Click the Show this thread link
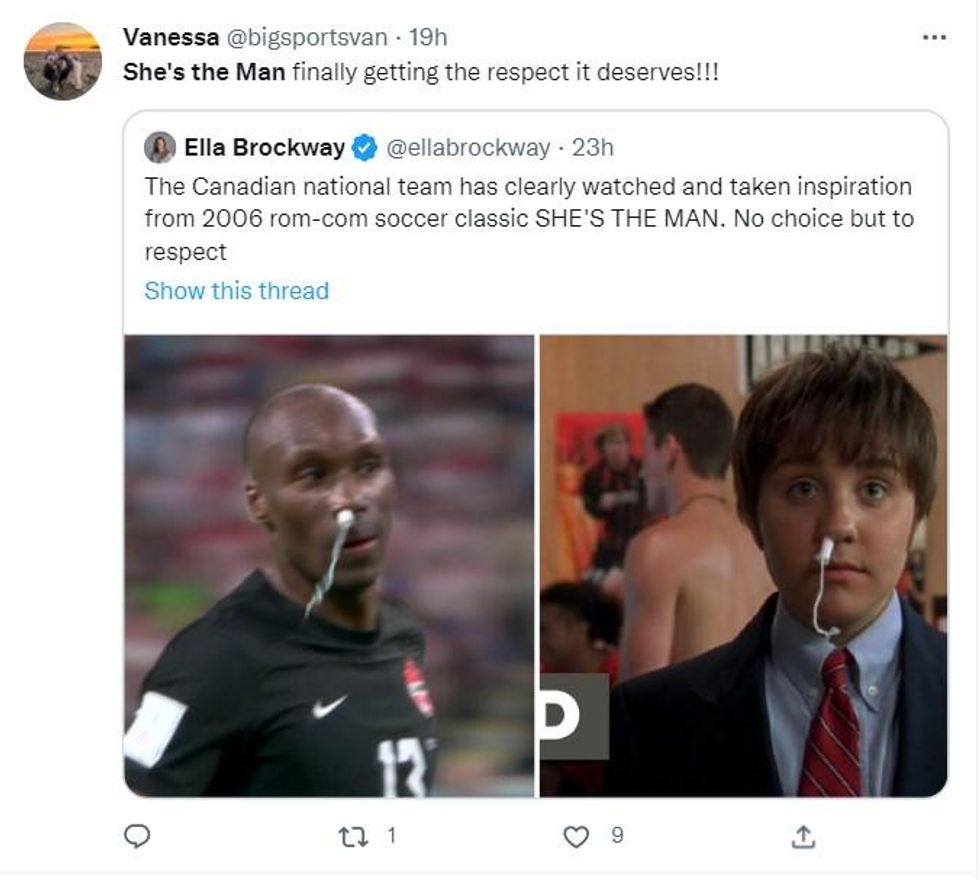 (x=236, y=291)
